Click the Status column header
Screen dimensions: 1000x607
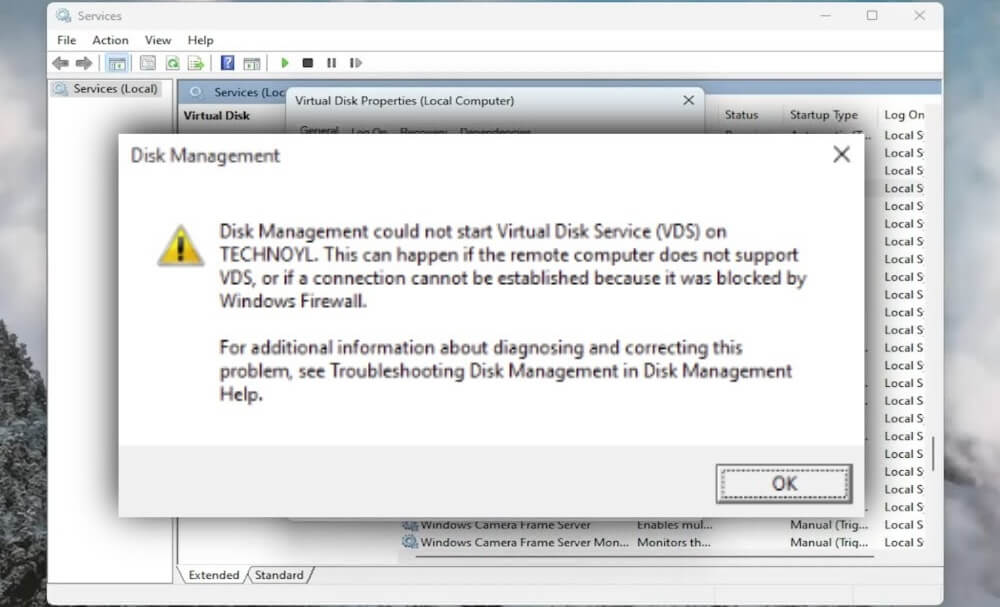tap(745, 114)
